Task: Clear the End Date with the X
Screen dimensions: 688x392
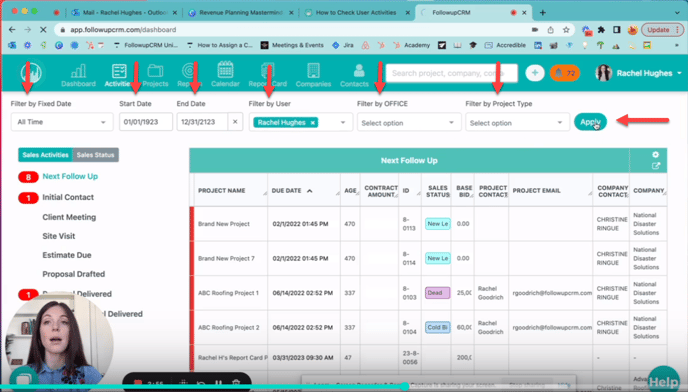Action: [x=235, y=122]
